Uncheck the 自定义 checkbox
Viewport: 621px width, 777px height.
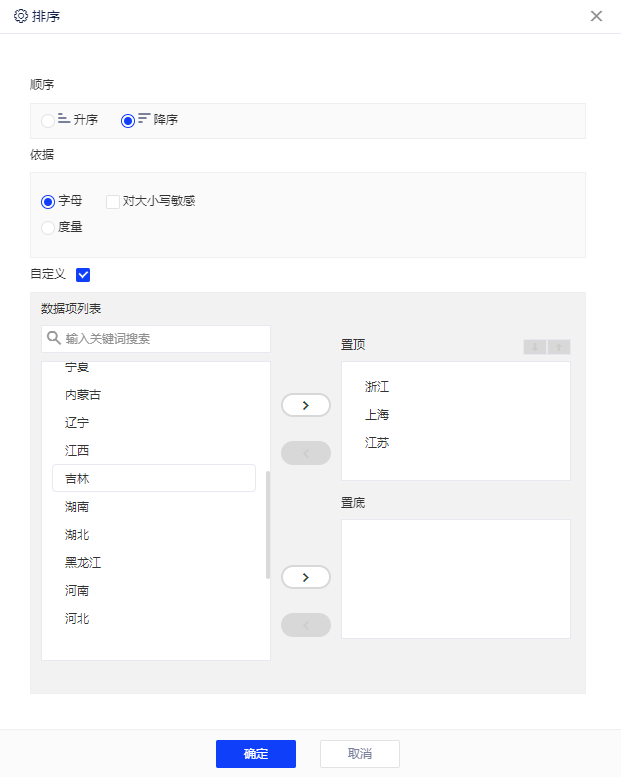pos(83,274)
